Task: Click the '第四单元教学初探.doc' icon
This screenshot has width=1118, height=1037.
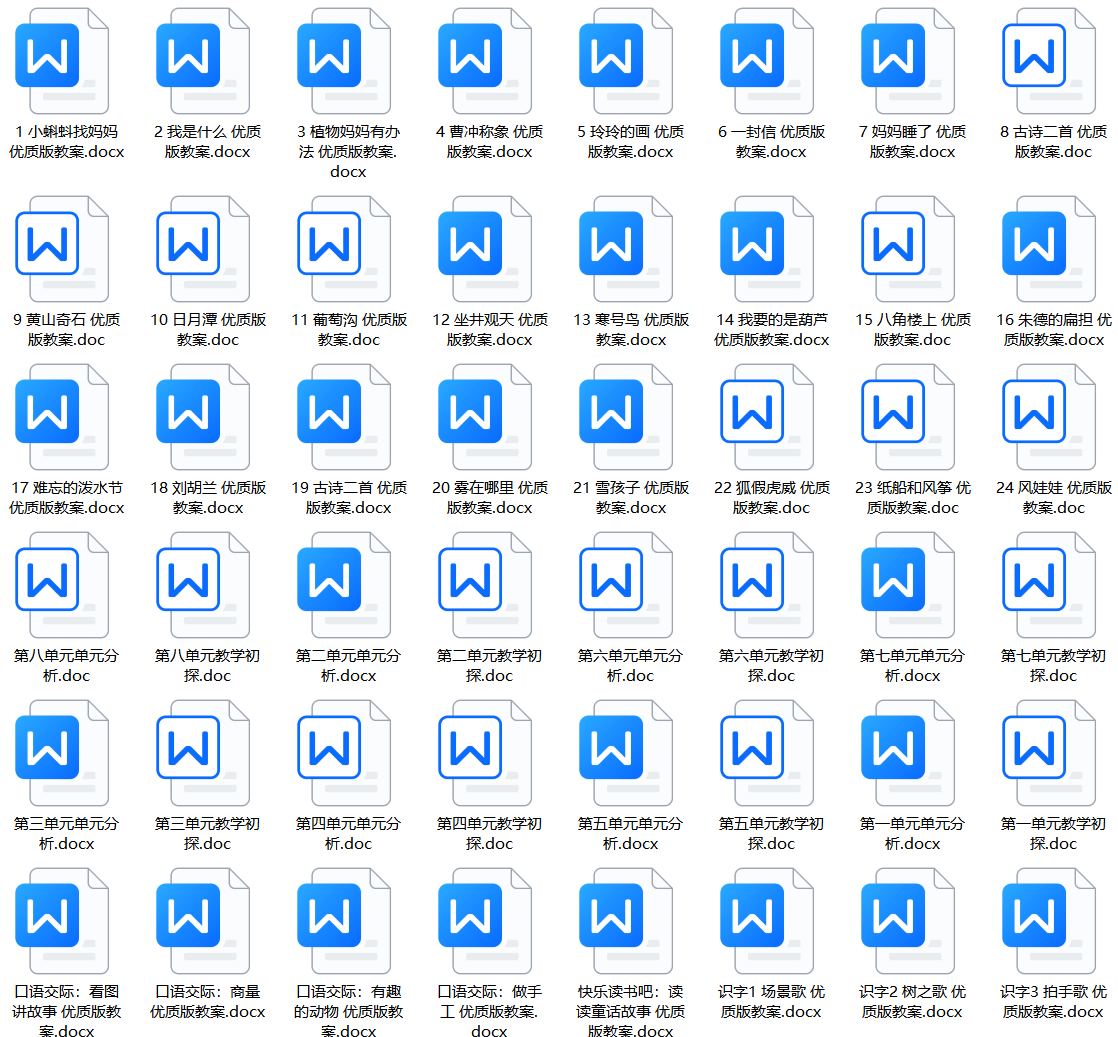Action: [x=486, y=753]
